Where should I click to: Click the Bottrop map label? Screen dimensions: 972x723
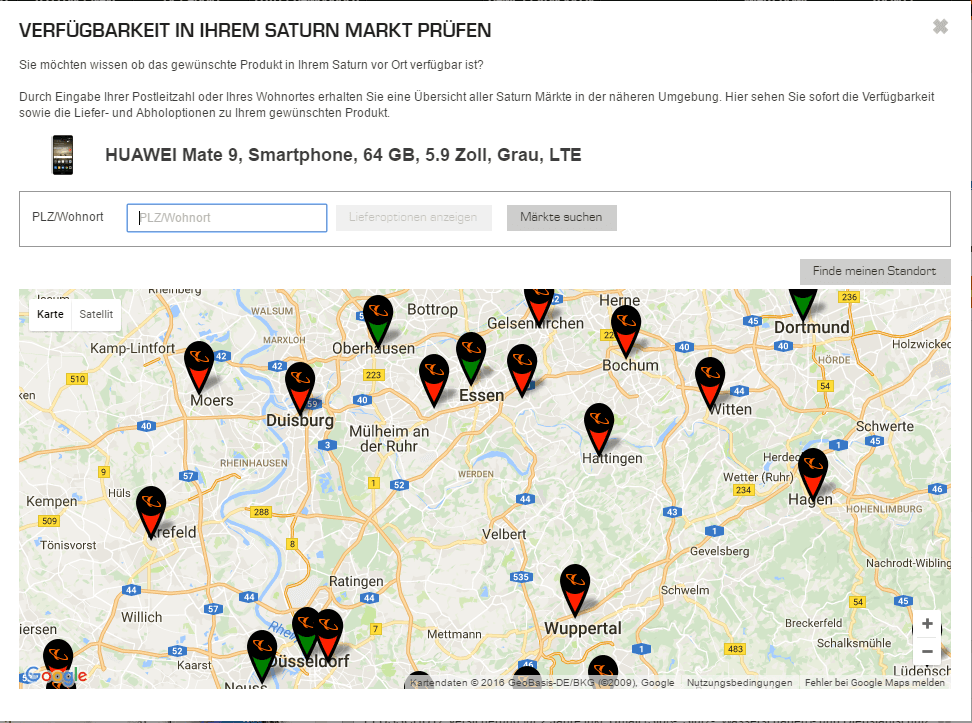click(x=432, y=309)
